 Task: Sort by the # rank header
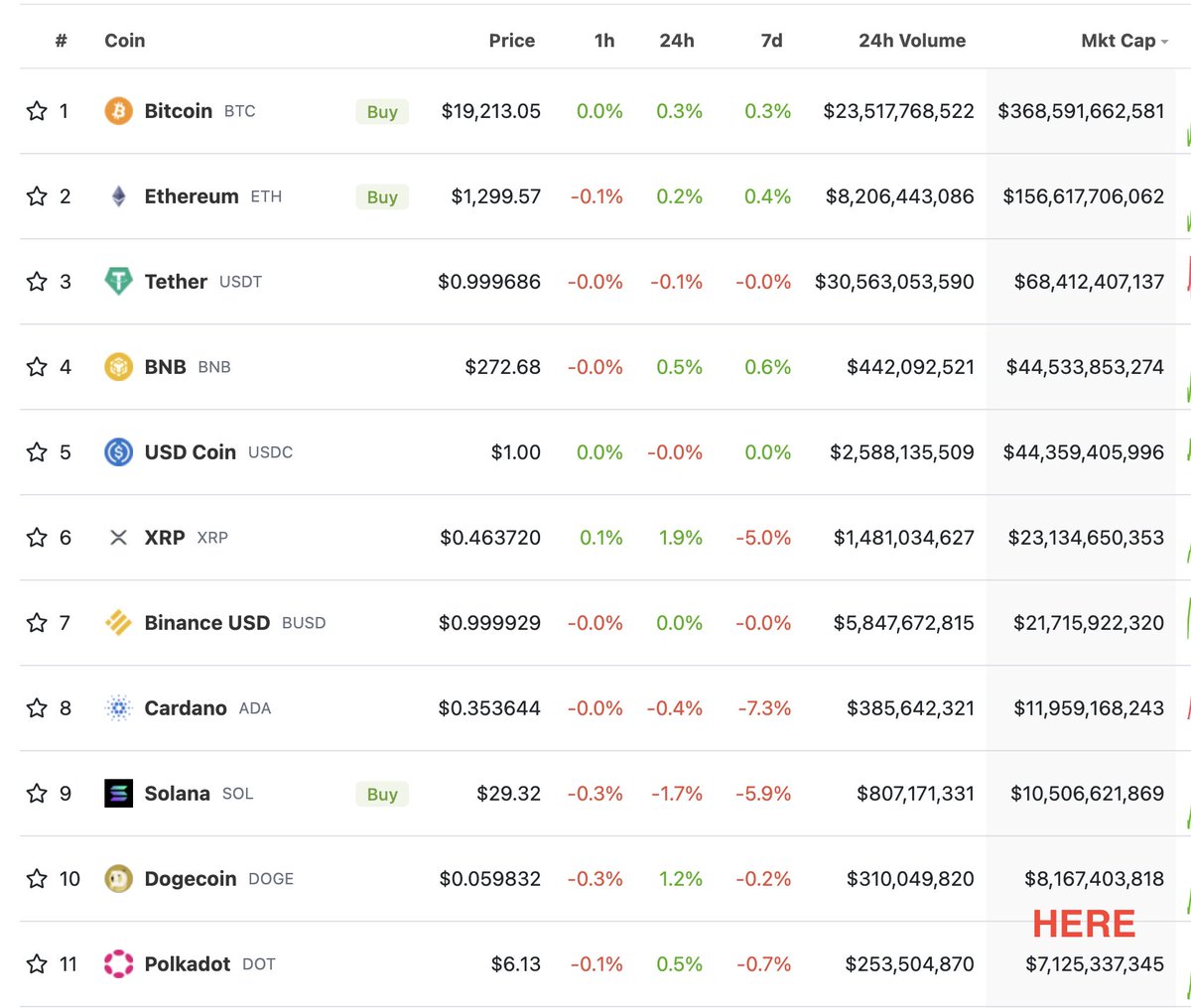tap(62, 41)
